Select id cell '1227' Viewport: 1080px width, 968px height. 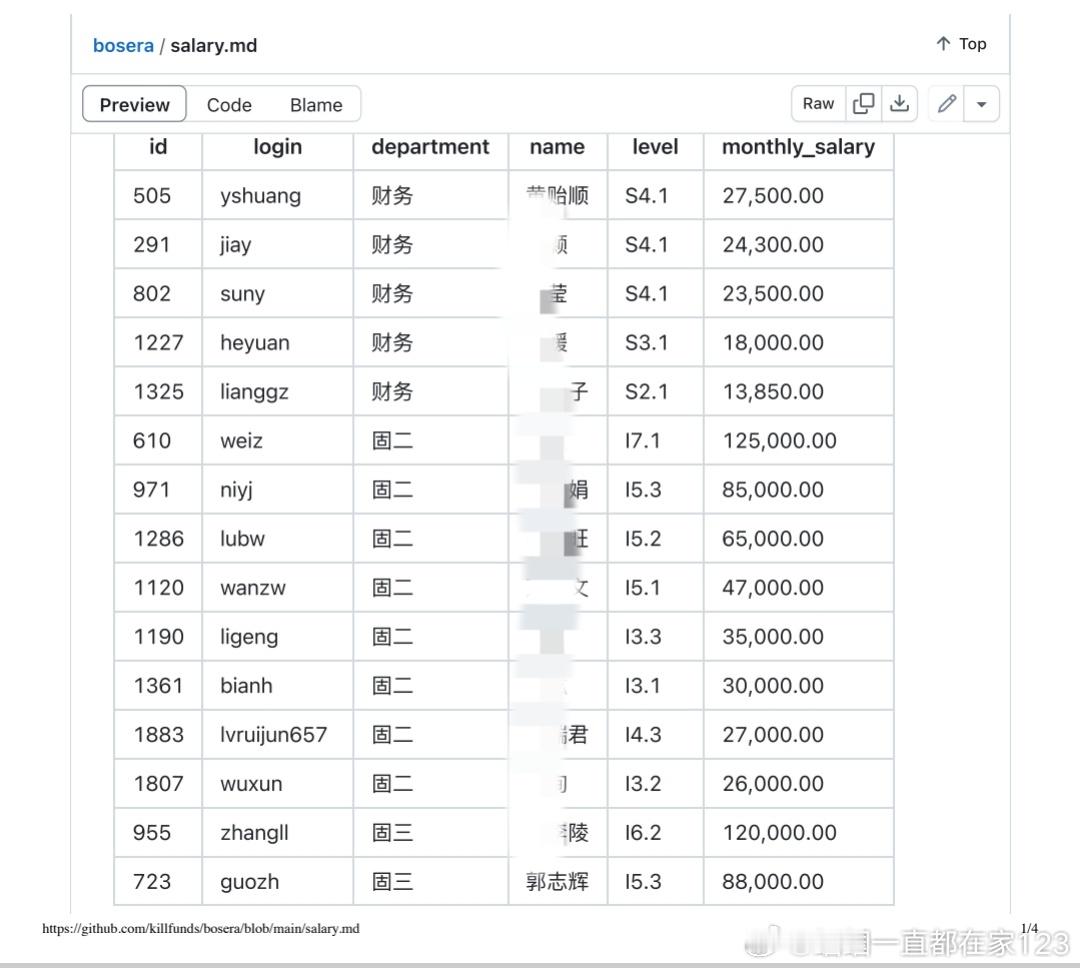point(158,342)
